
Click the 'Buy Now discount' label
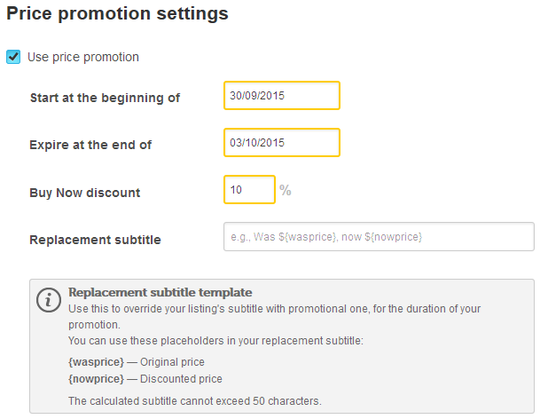[85, 192]
